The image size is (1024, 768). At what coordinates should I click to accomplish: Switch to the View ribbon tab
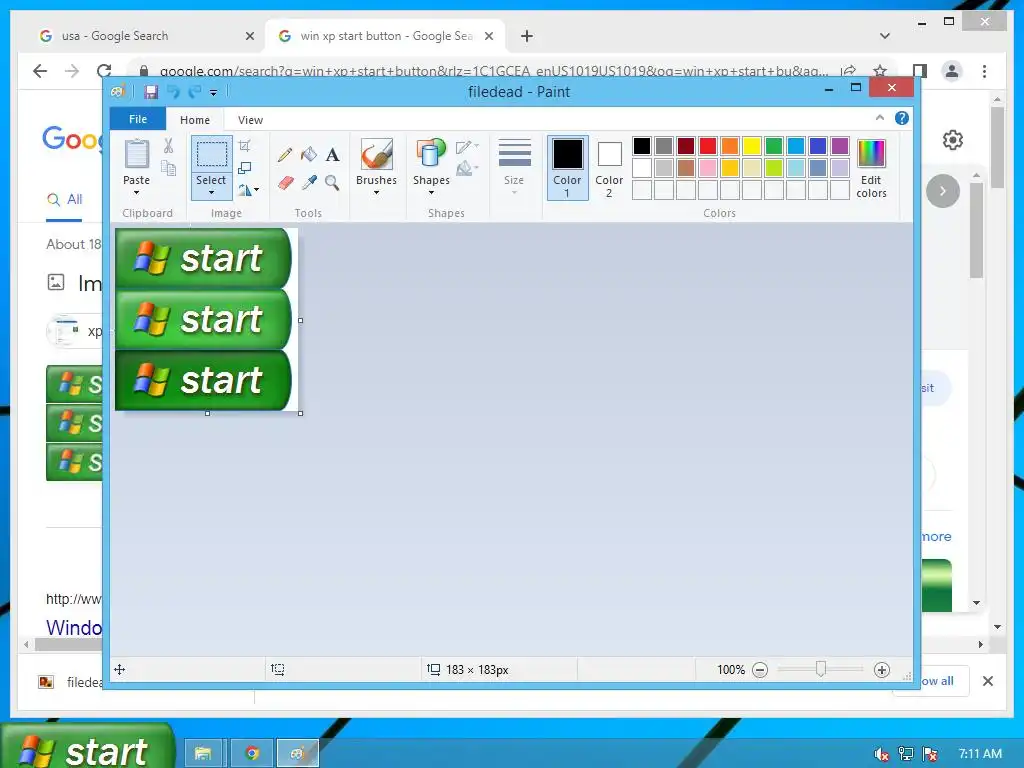click(x=250, y=120)
